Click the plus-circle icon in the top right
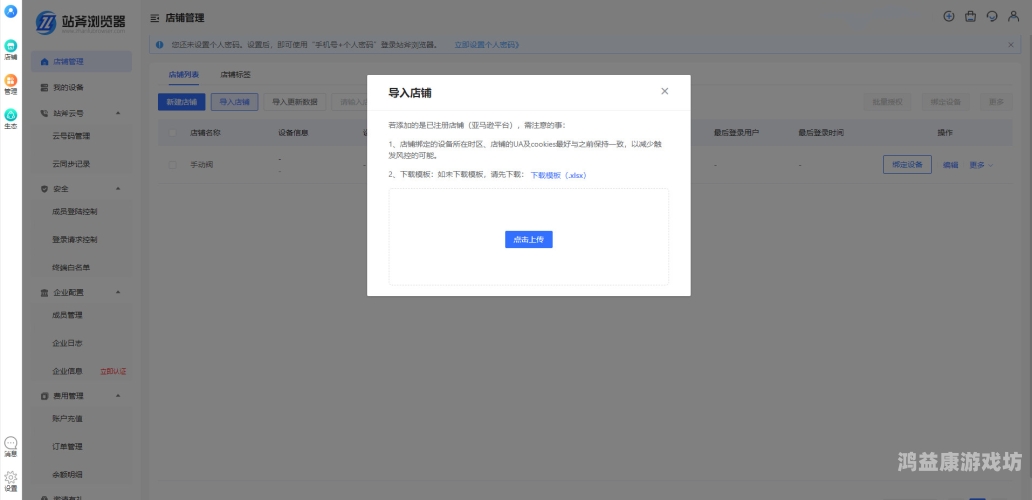This screenshot has height=500, width=1032. [948, 17]
